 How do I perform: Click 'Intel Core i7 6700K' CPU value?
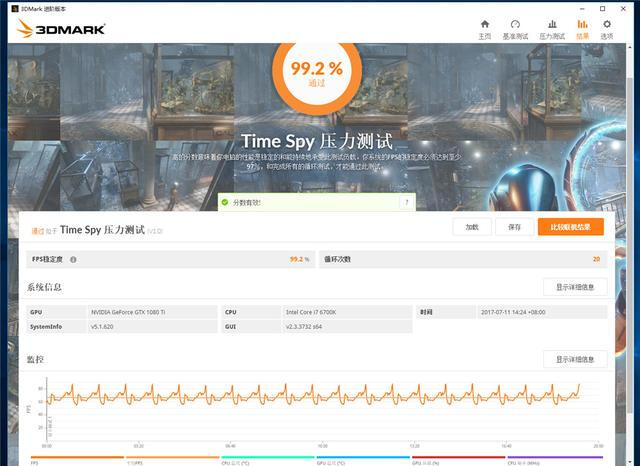311,312
